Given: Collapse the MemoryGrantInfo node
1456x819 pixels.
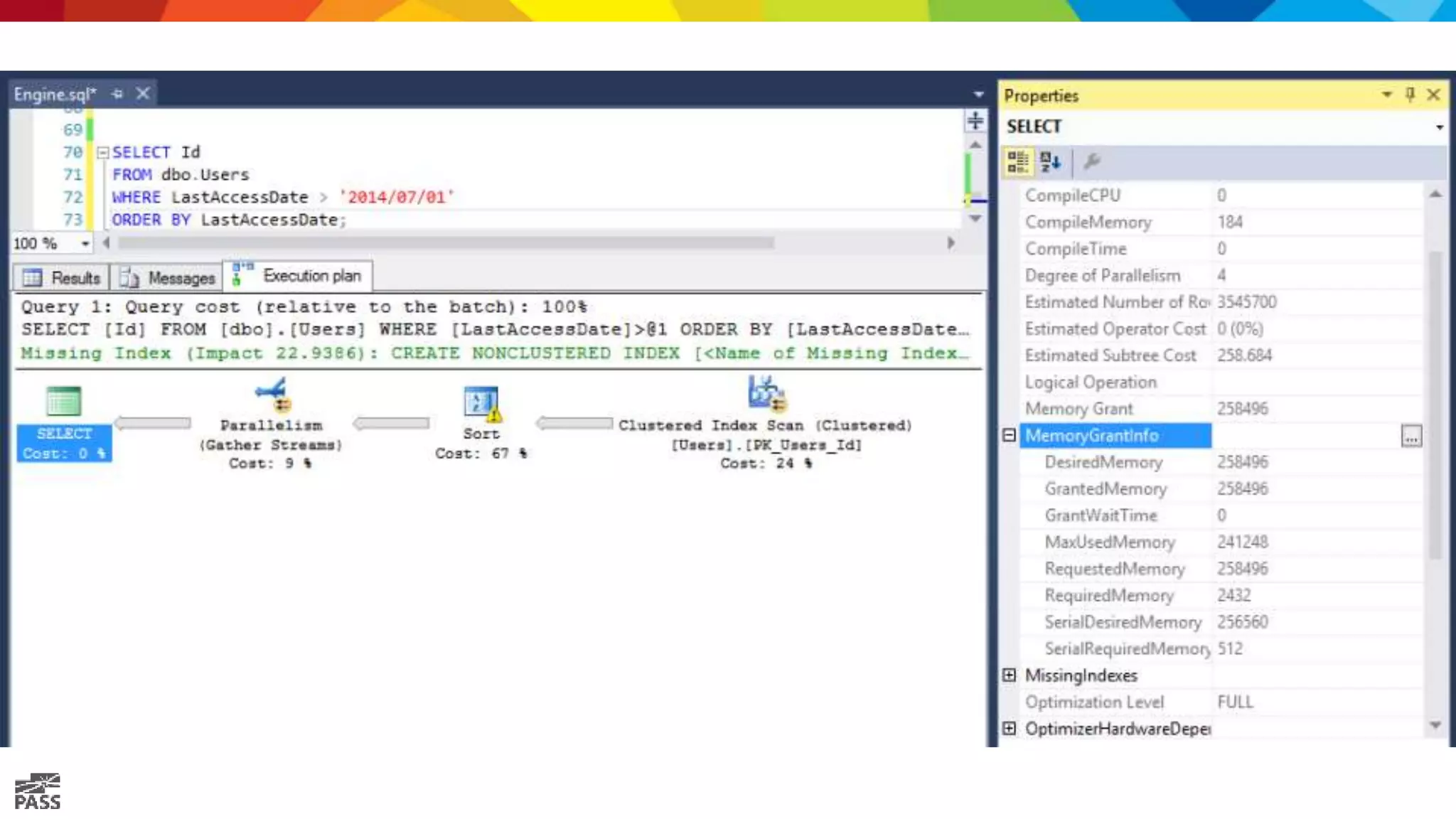Looking at the screenshot, I should (1009, 435).
